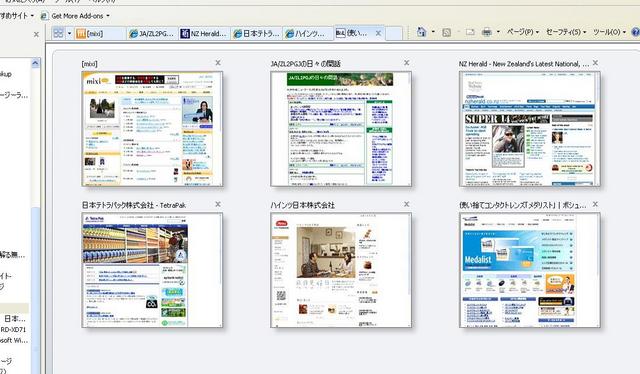Image resolution: width=640 pixels, height=374 pixels.
Task: Select the RD-XD71 favorites entry
Action: (x=14, y=329)
